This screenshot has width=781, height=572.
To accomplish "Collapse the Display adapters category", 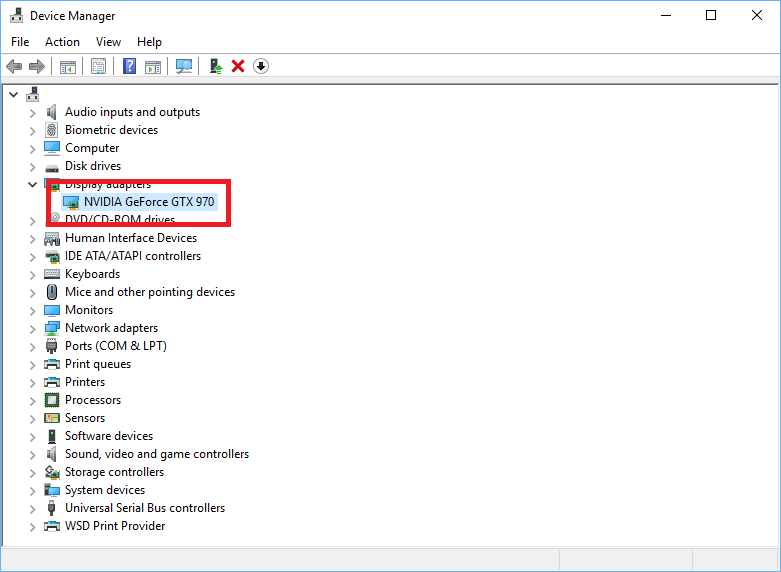I will 33,184.
